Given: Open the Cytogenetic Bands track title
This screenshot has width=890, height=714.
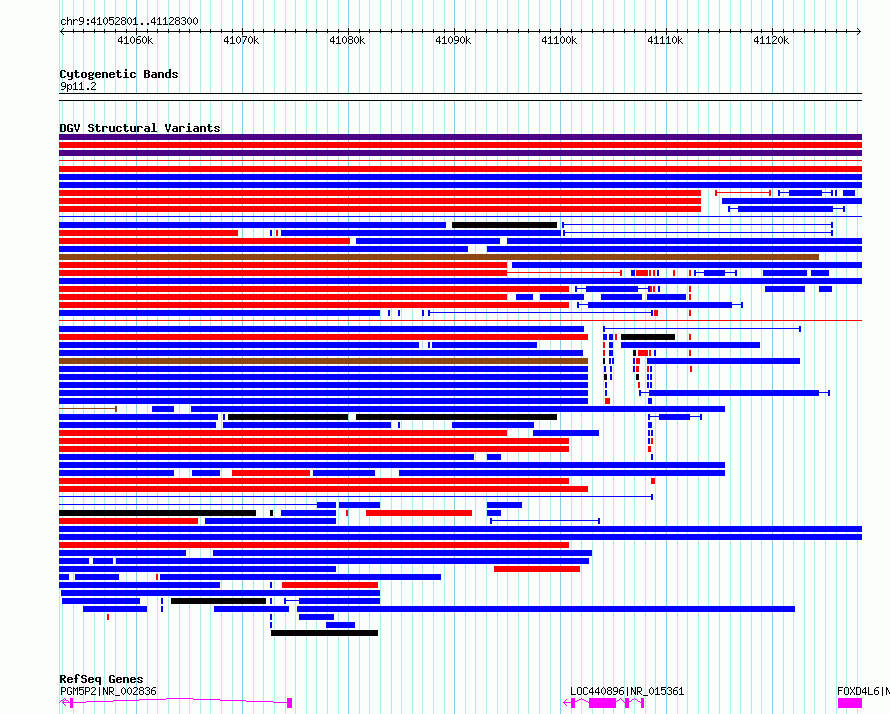Looking at the screenshot, I should point(119,74).
